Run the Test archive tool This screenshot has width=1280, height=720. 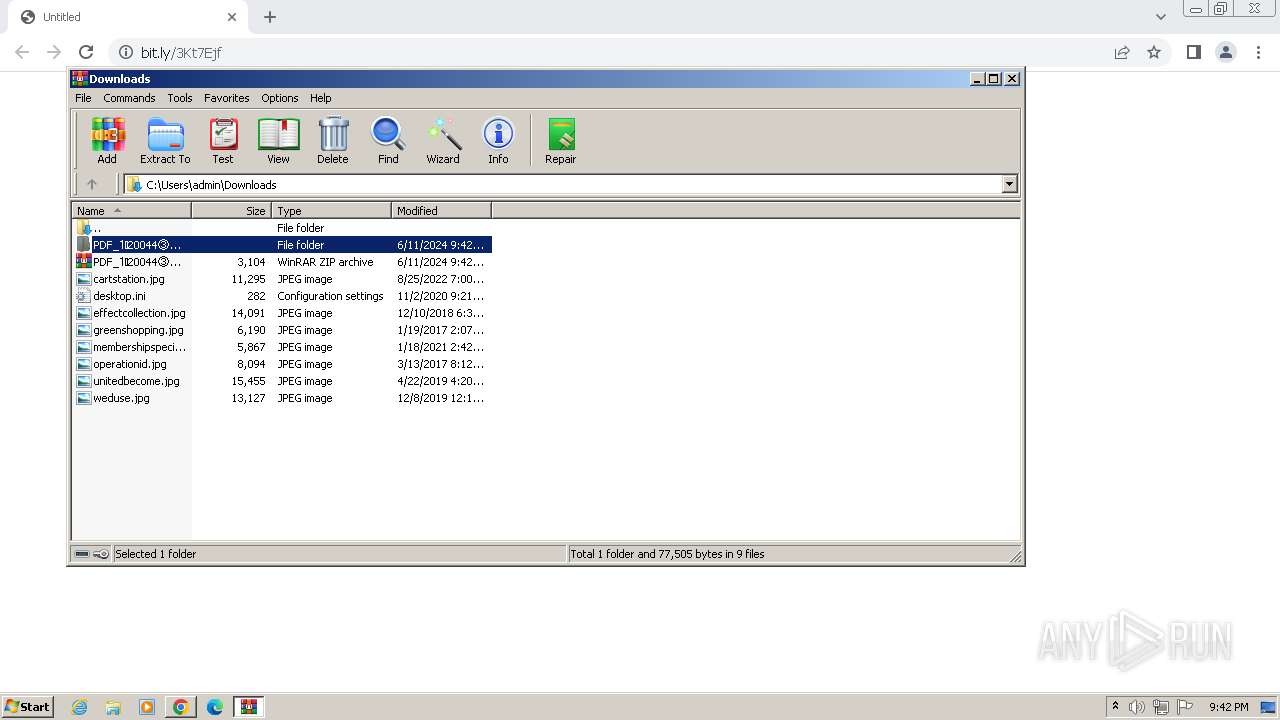tap(222, 140)
